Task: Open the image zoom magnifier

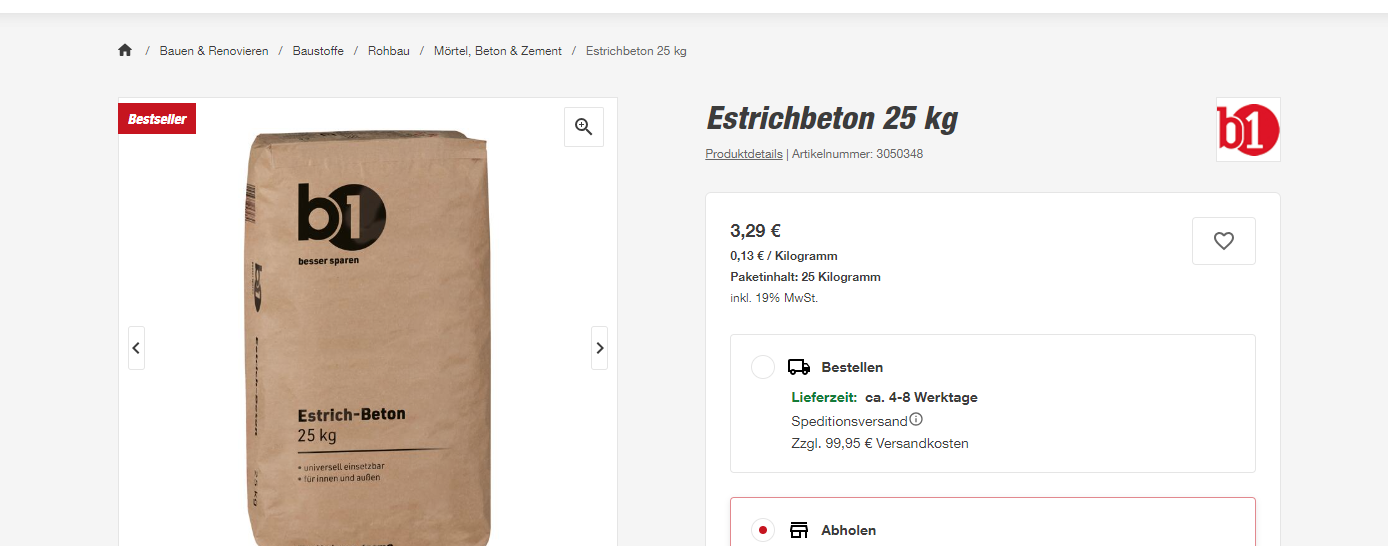Action: pyautogui.click(x=584, y=127)
